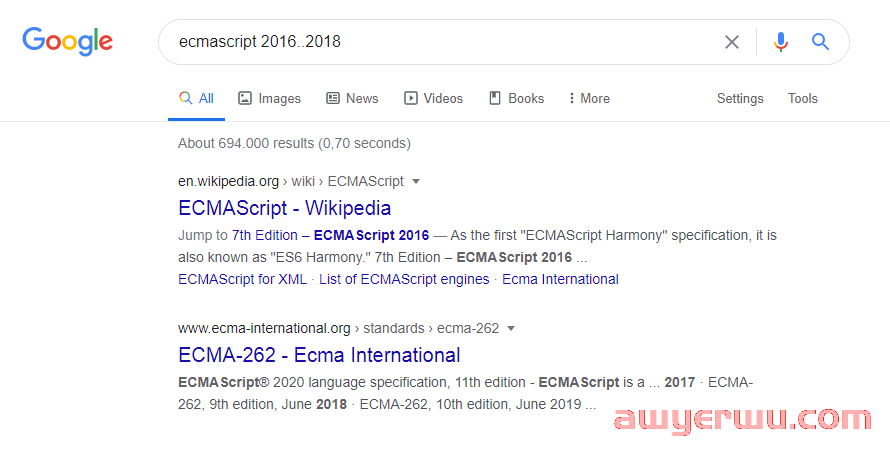Expand the ecma-international.org result options arrow
Screen dimensions: 890x449
click(511, 329)
